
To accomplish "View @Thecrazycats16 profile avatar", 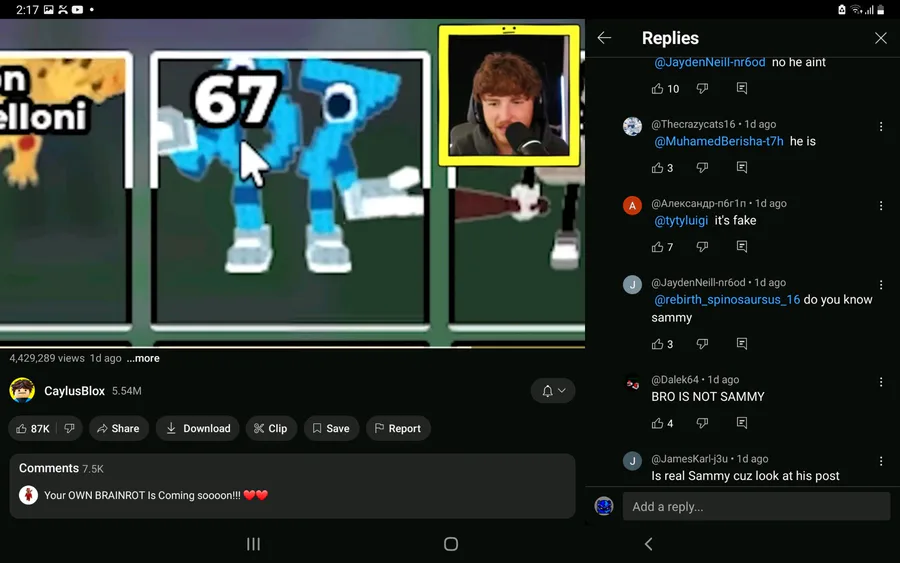I will pyautogui.click(x=632, y=126).
